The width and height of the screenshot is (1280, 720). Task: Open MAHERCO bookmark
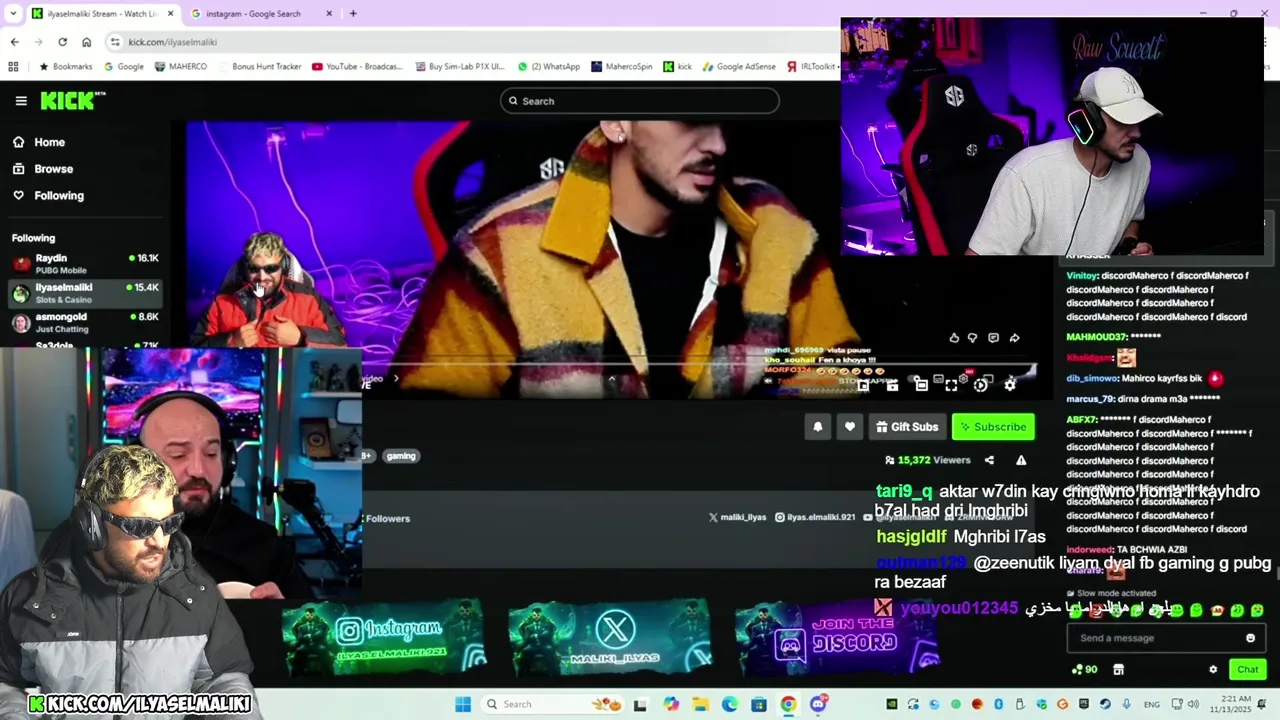point(181,67)
